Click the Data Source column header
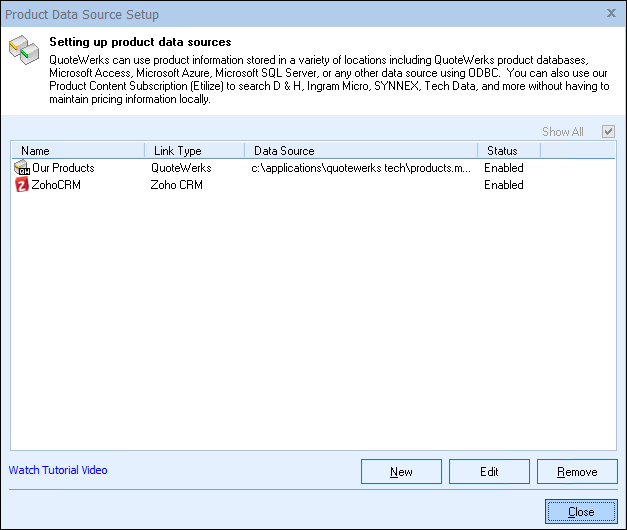 coord(360,151)
